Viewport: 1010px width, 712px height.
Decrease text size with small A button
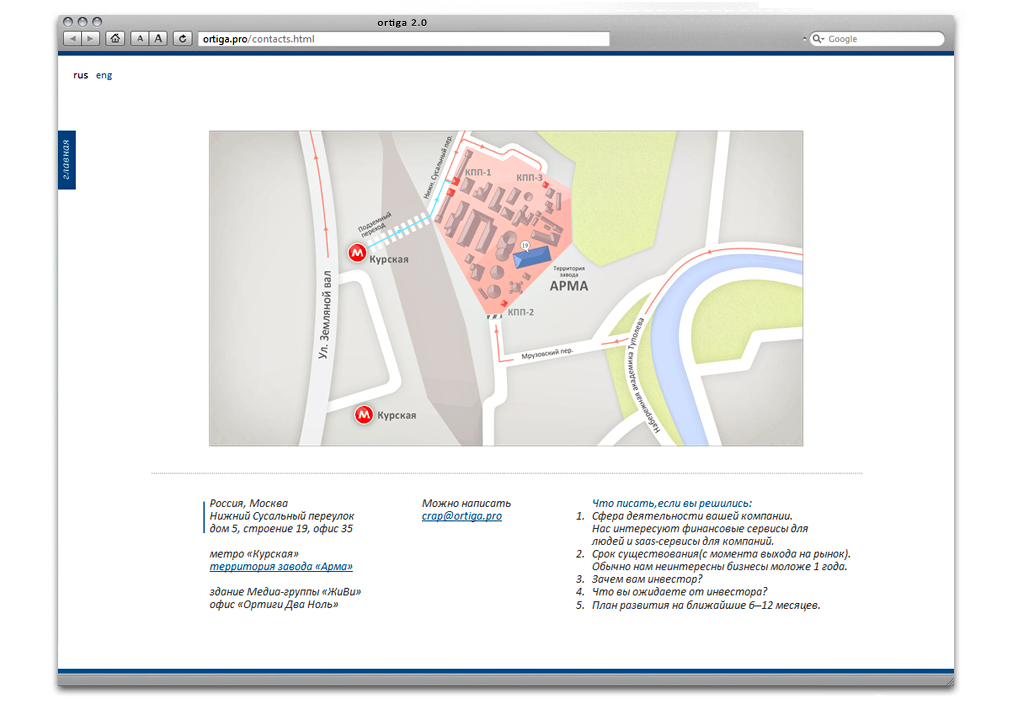(x=140, y=39)
